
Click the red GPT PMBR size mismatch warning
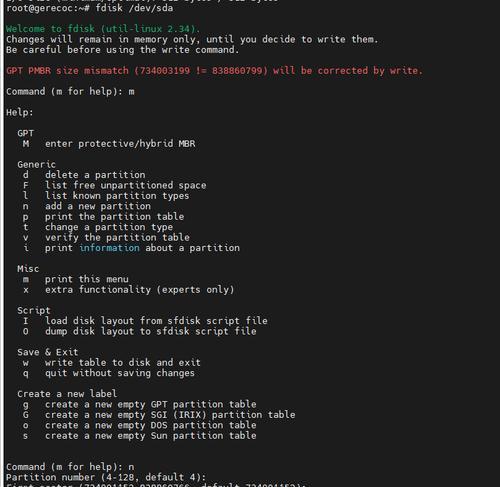(214, 71)
